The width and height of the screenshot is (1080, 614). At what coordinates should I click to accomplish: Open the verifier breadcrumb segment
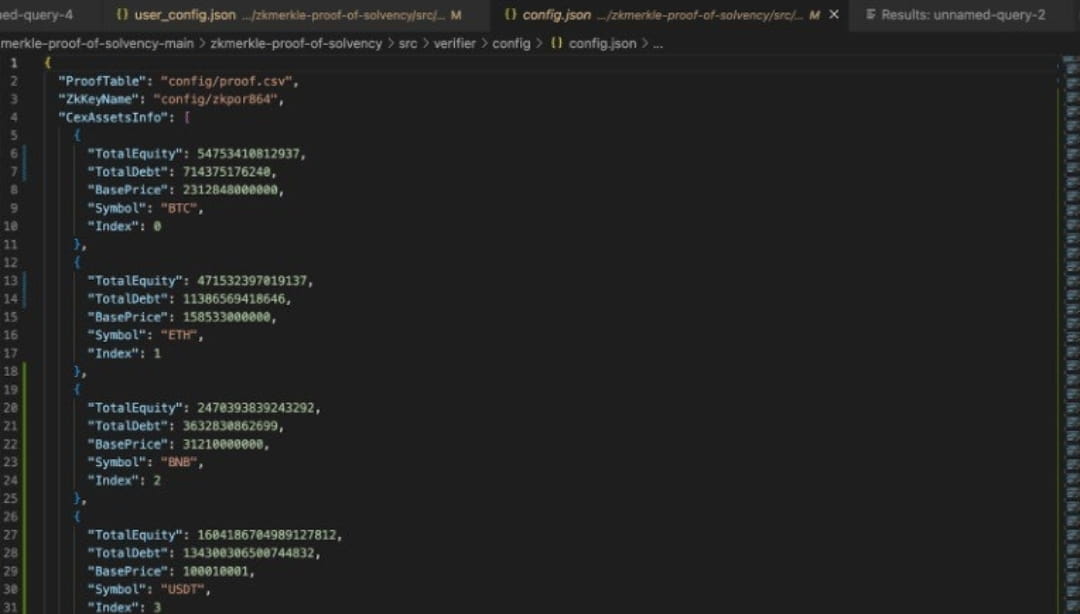click(455, 43)
